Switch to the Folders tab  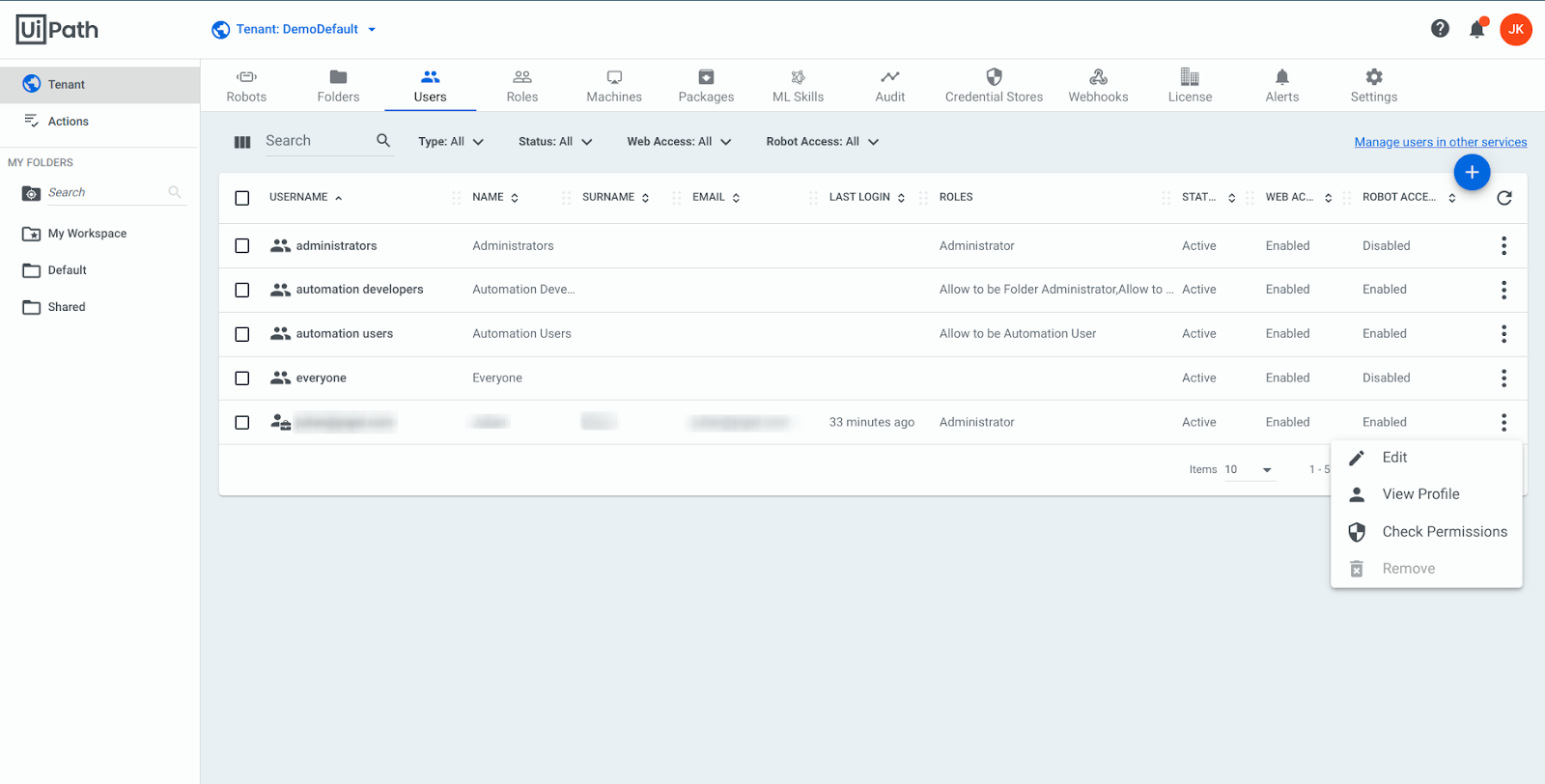(x=338, y=85)
